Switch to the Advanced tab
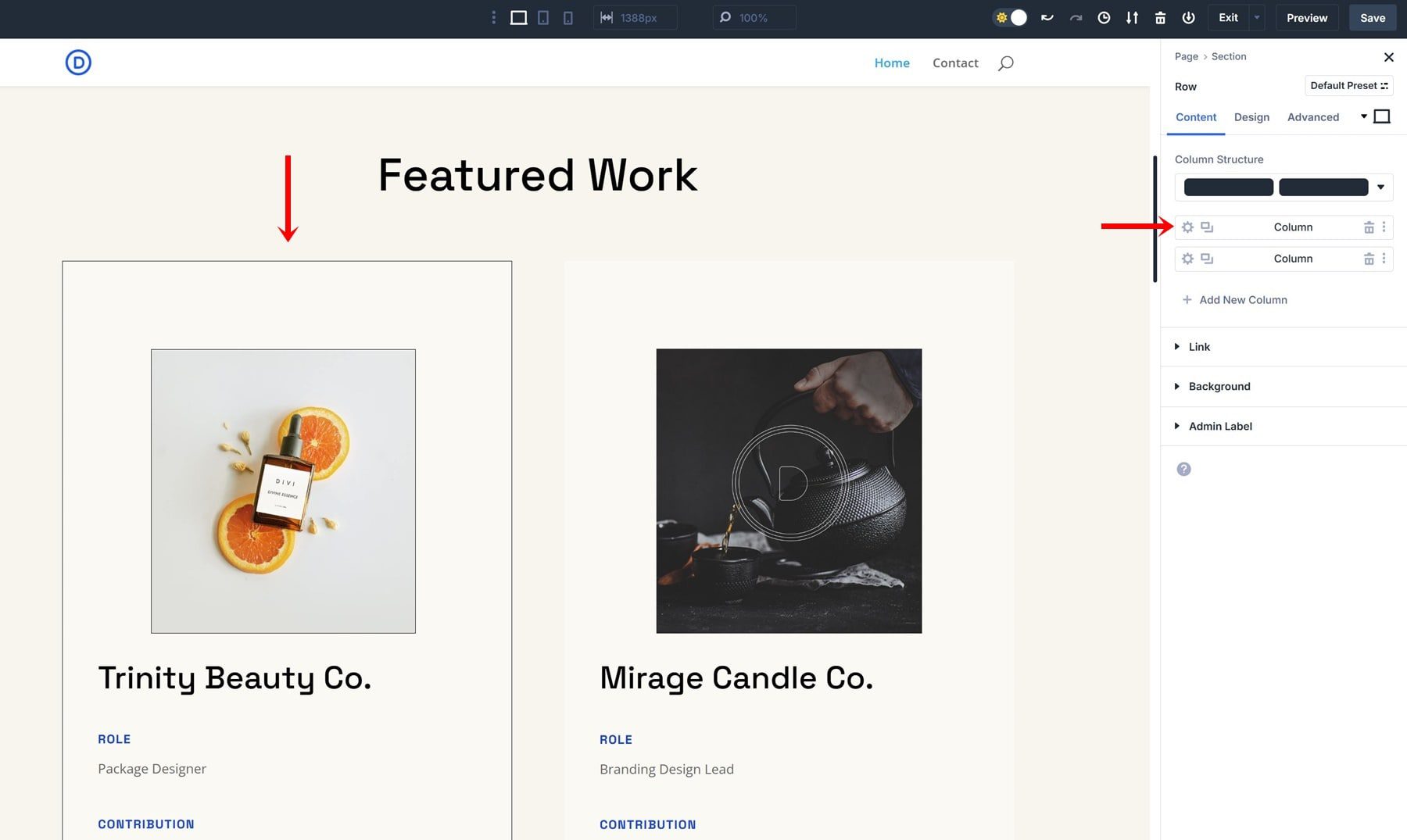This screenshot has height=840, width=1407. (1313, 117)
